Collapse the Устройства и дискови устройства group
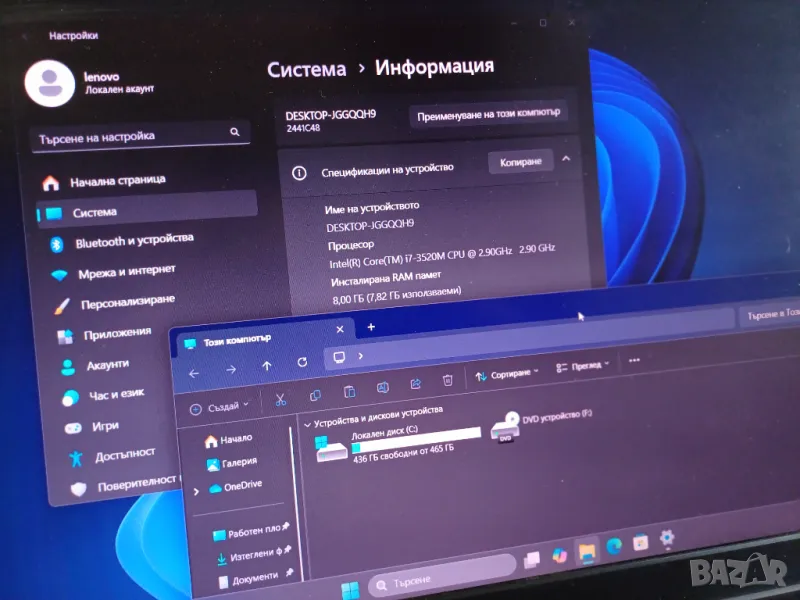 coord(307,424)
